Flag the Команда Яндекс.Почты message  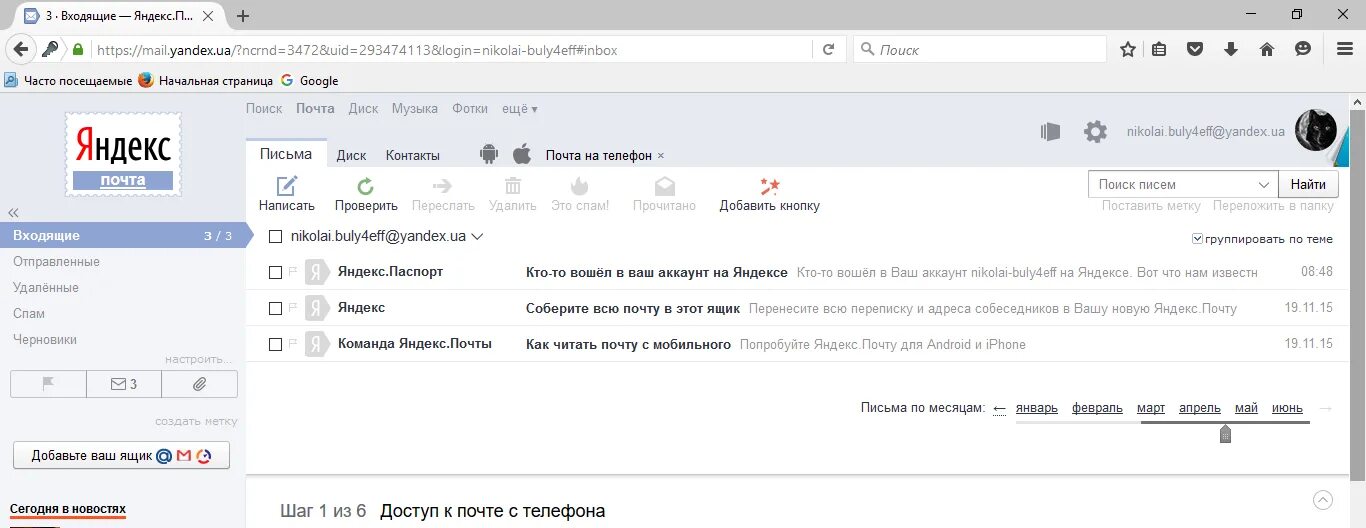pyautogui.click(x=293, y=344)
